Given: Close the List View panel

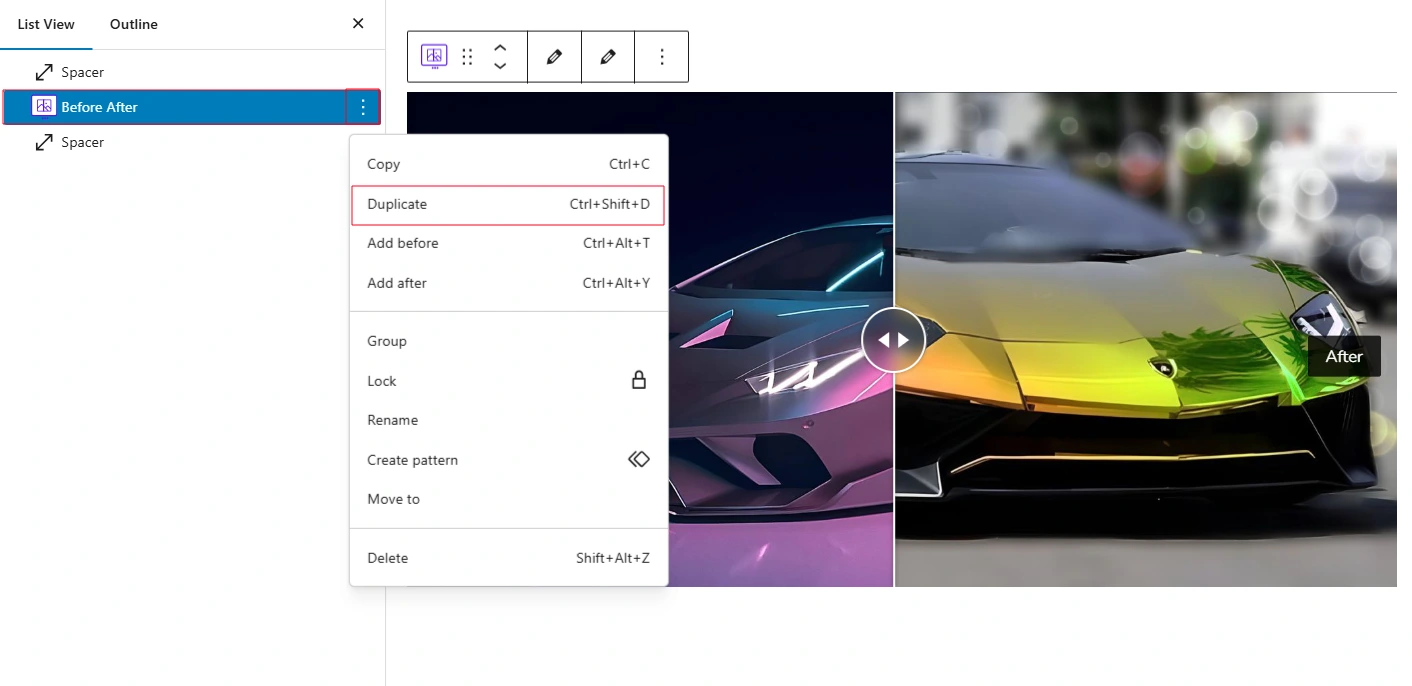Looking at the screenshot, I should (358, 24).
